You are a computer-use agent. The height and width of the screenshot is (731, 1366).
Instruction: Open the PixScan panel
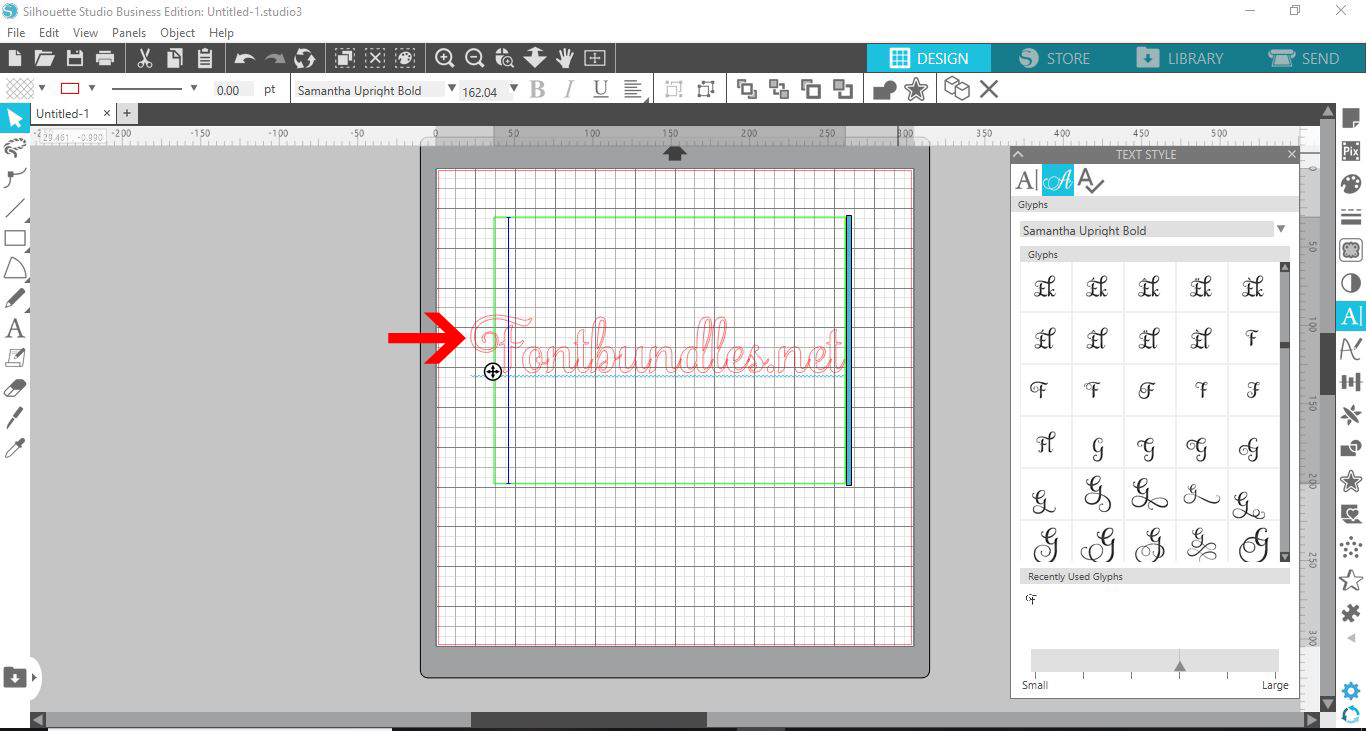(x=1351, y=152)
